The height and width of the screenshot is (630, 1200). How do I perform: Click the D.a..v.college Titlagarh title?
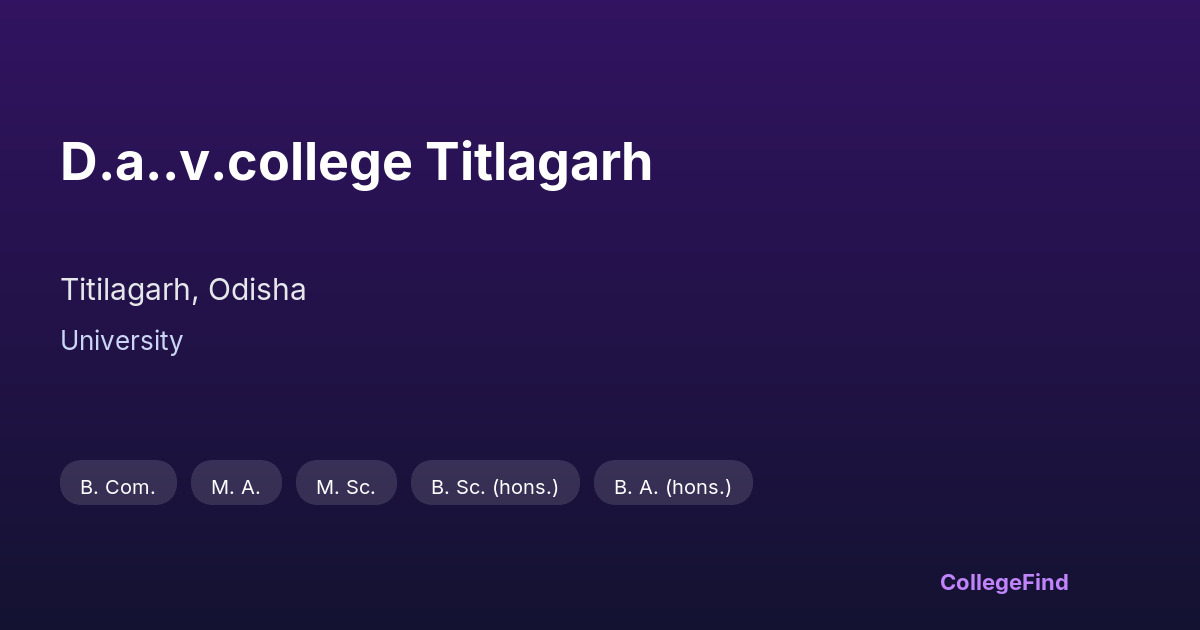[356, 162]
